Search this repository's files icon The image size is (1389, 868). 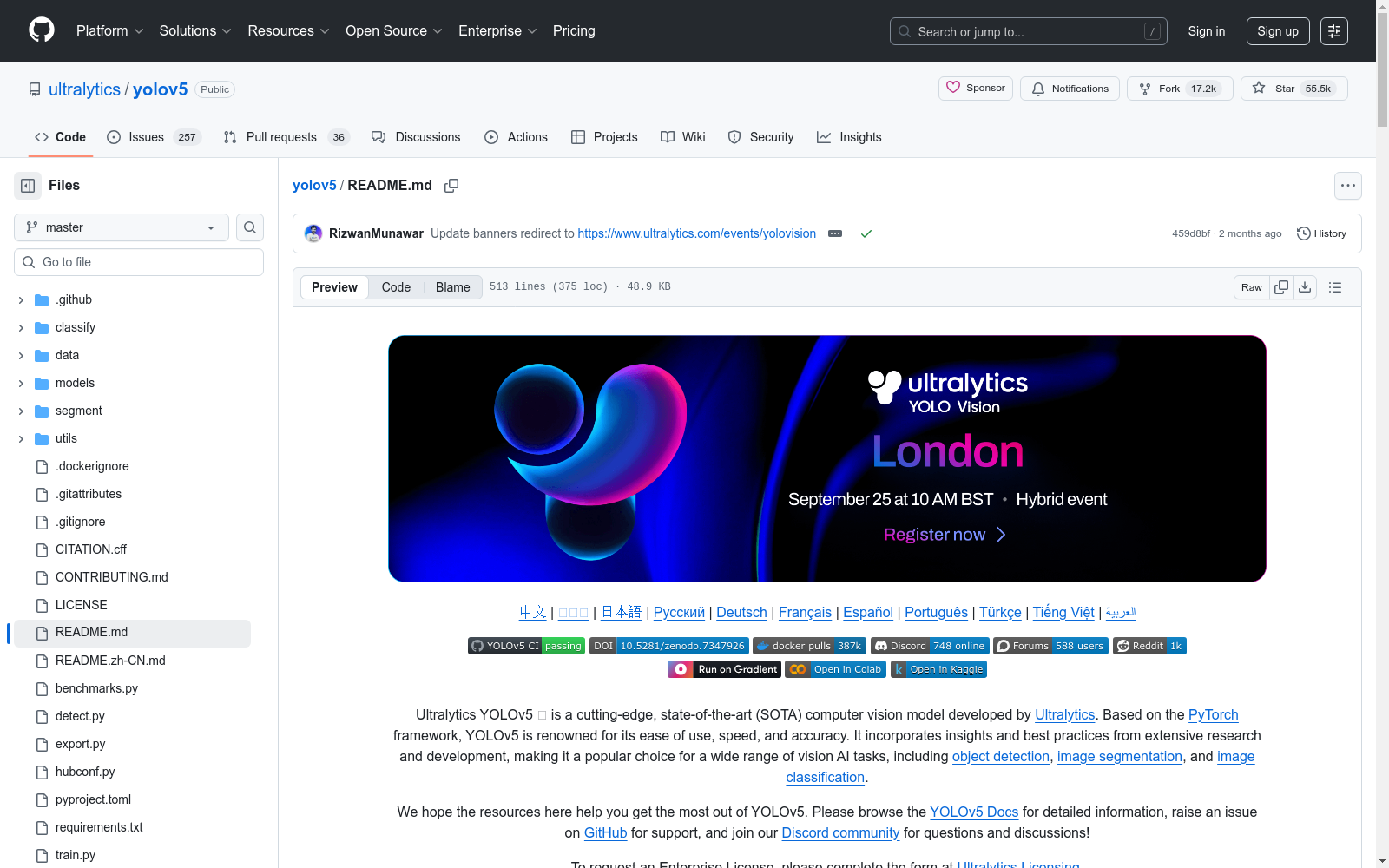click(250, 227)
